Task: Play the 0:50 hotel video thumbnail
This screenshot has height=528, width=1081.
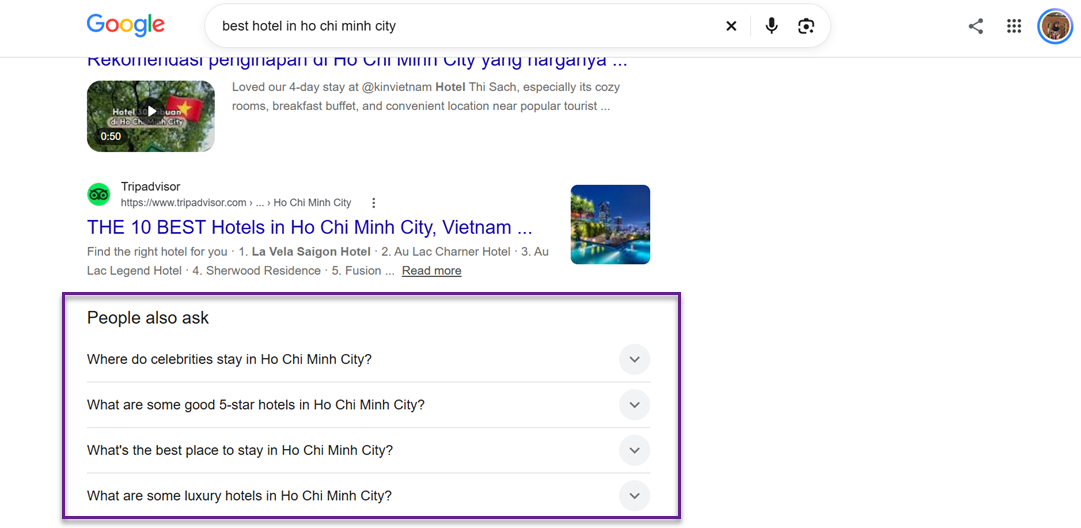Action: coord(150,116)
